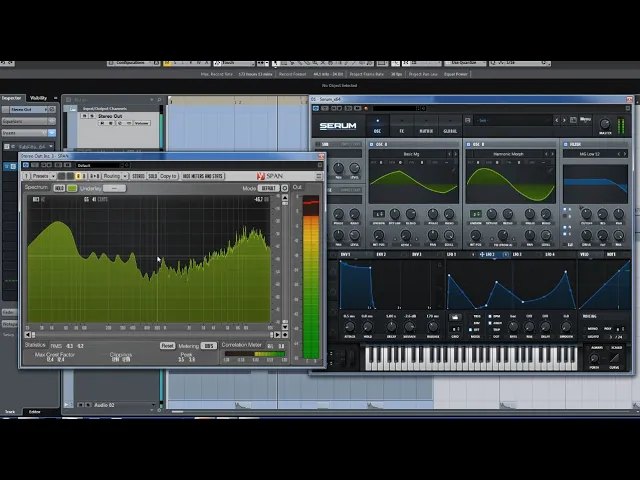Click the SPAN spectrum Hold button
This screenshot has height=480, width=640.
point(59,188)
